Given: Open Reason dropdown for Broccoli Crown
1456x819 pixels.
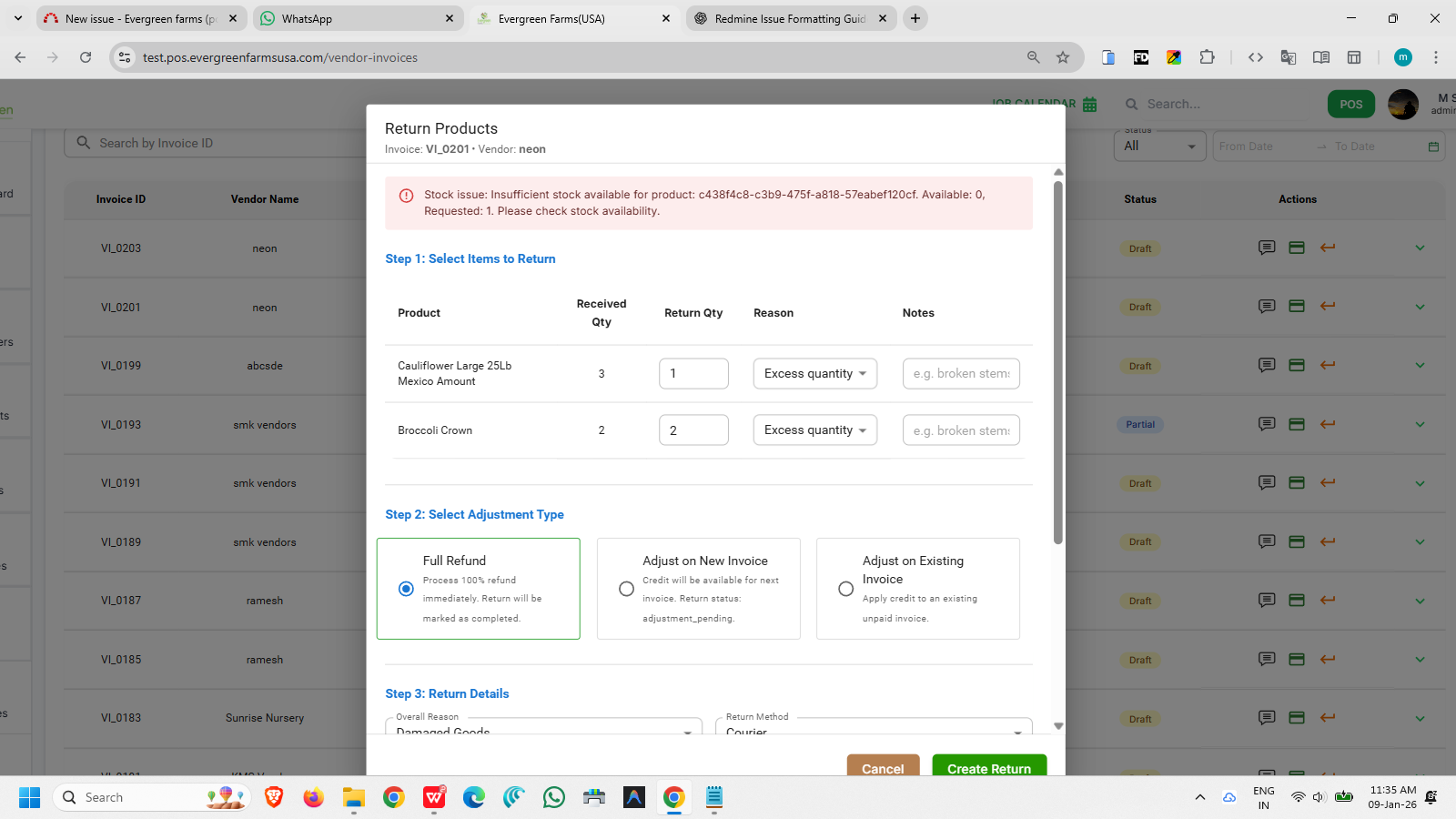Looking at the screenshot, I should click(x=814, y=430).
